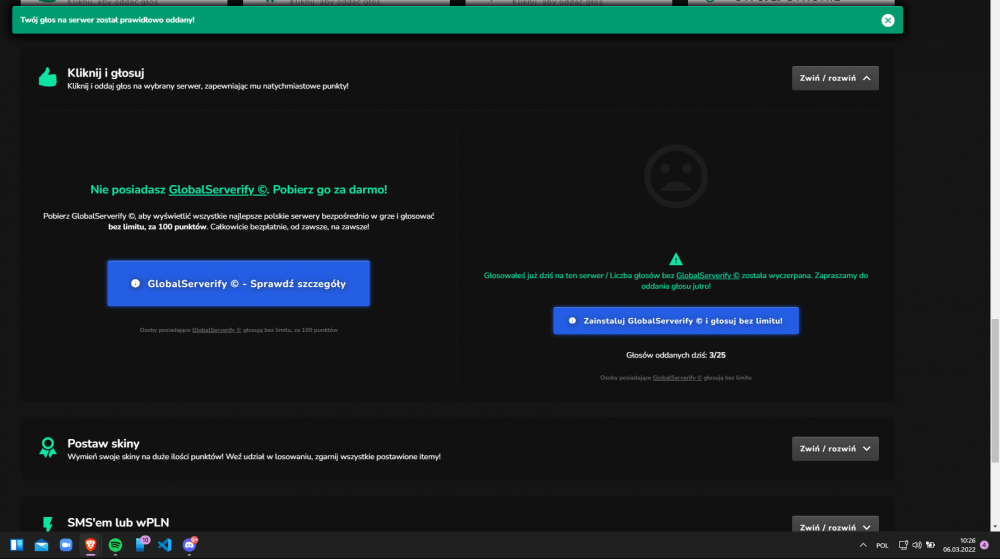1000x559 pixels.
Task: Open the taskbar app with 10 badge
Action: click(141, 544)
